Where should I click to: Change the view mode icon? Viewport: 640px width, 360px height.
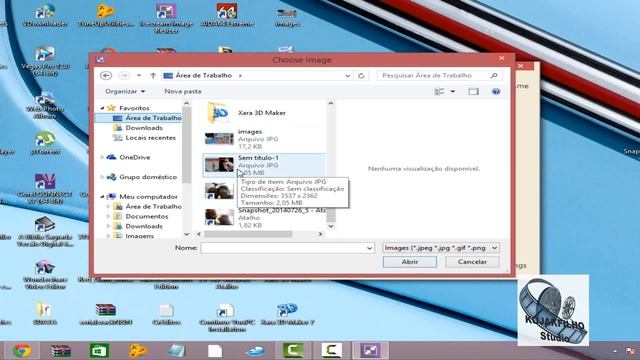[x=439, y=91]
